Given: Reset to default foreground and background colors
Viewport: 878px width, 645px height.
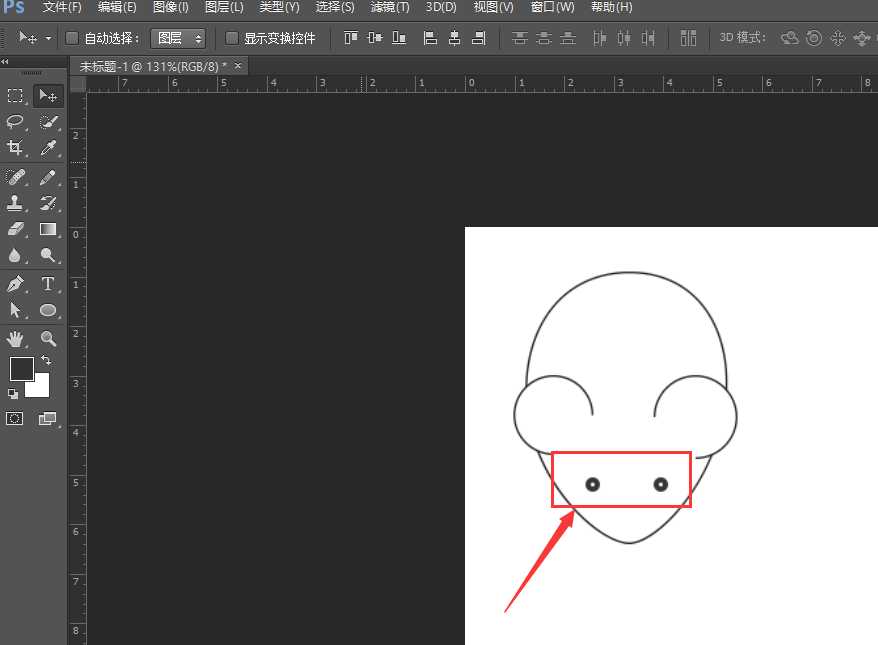Looking at the screenshot, I should point(13,394).
